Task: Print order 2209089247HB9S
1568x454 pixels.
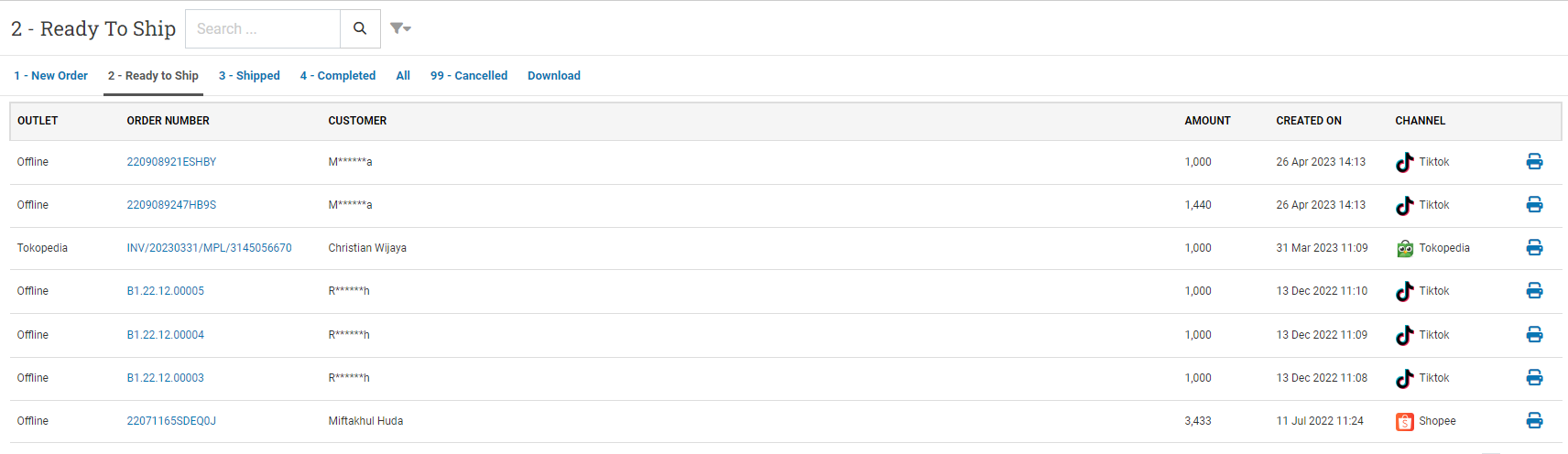Action: coord(1534,205)
